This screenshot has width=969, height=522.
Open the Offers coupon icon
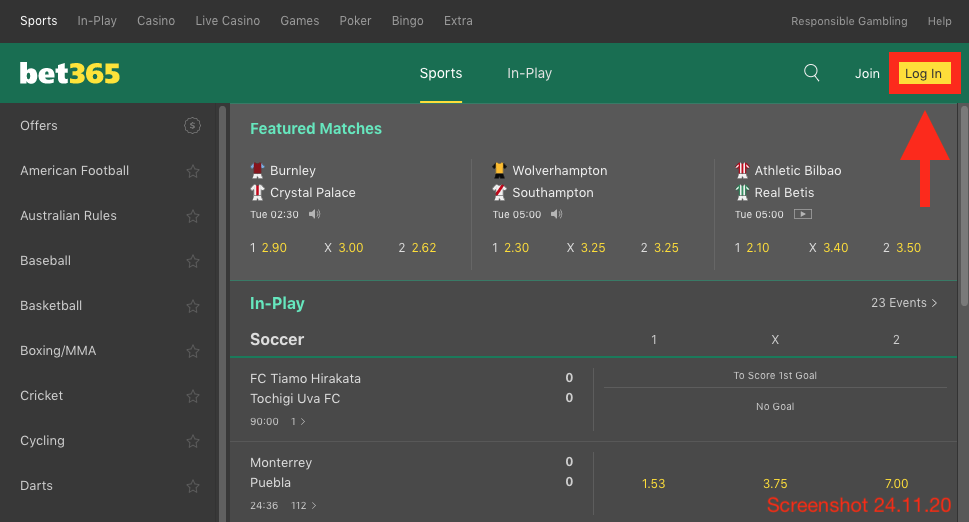click(x=193, y=126)
